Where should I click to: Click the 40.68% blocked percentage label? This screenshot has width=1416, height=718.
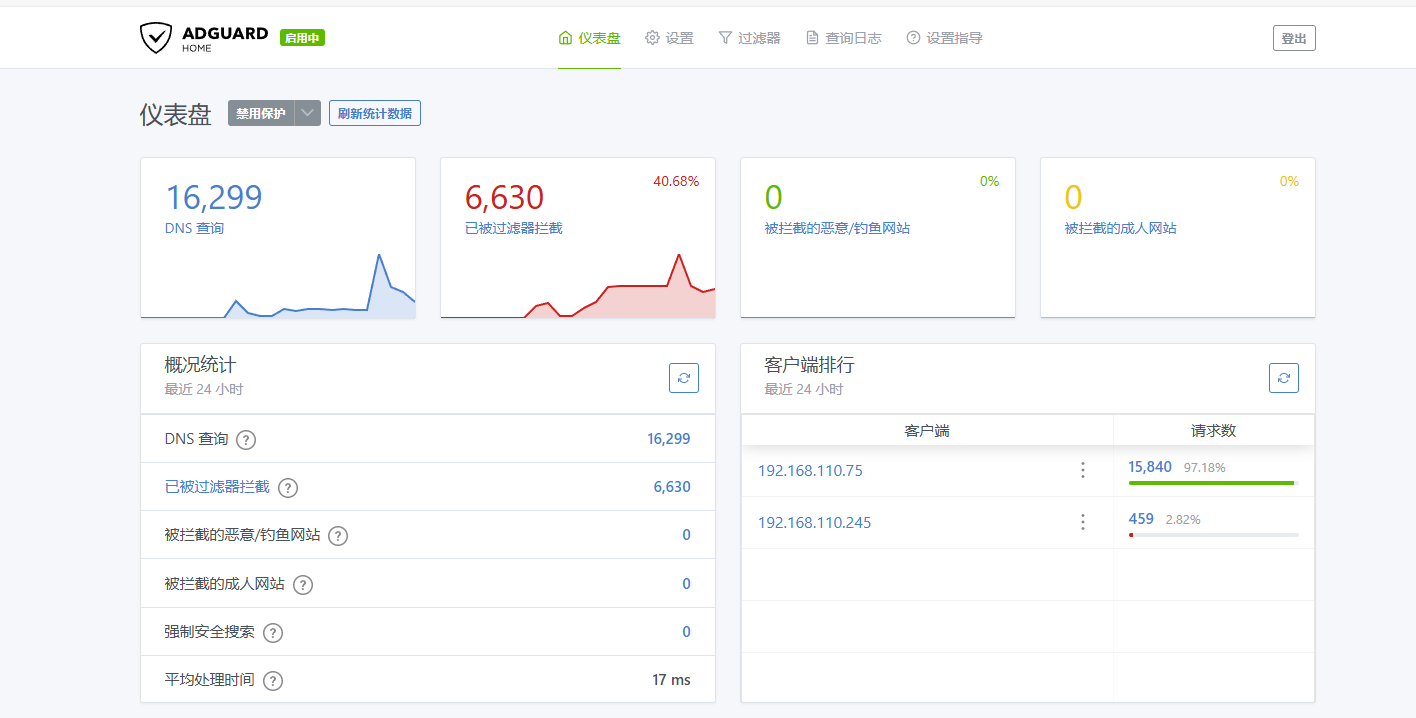(676, 181)
